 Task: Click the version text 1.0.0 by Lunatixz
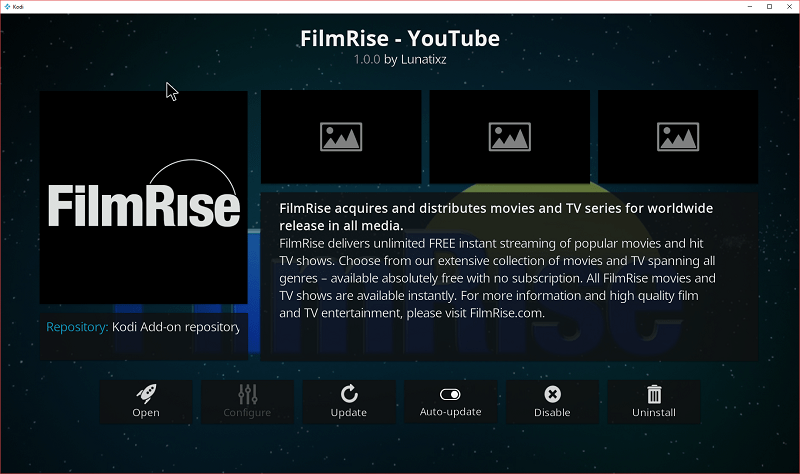coord(400,60)
